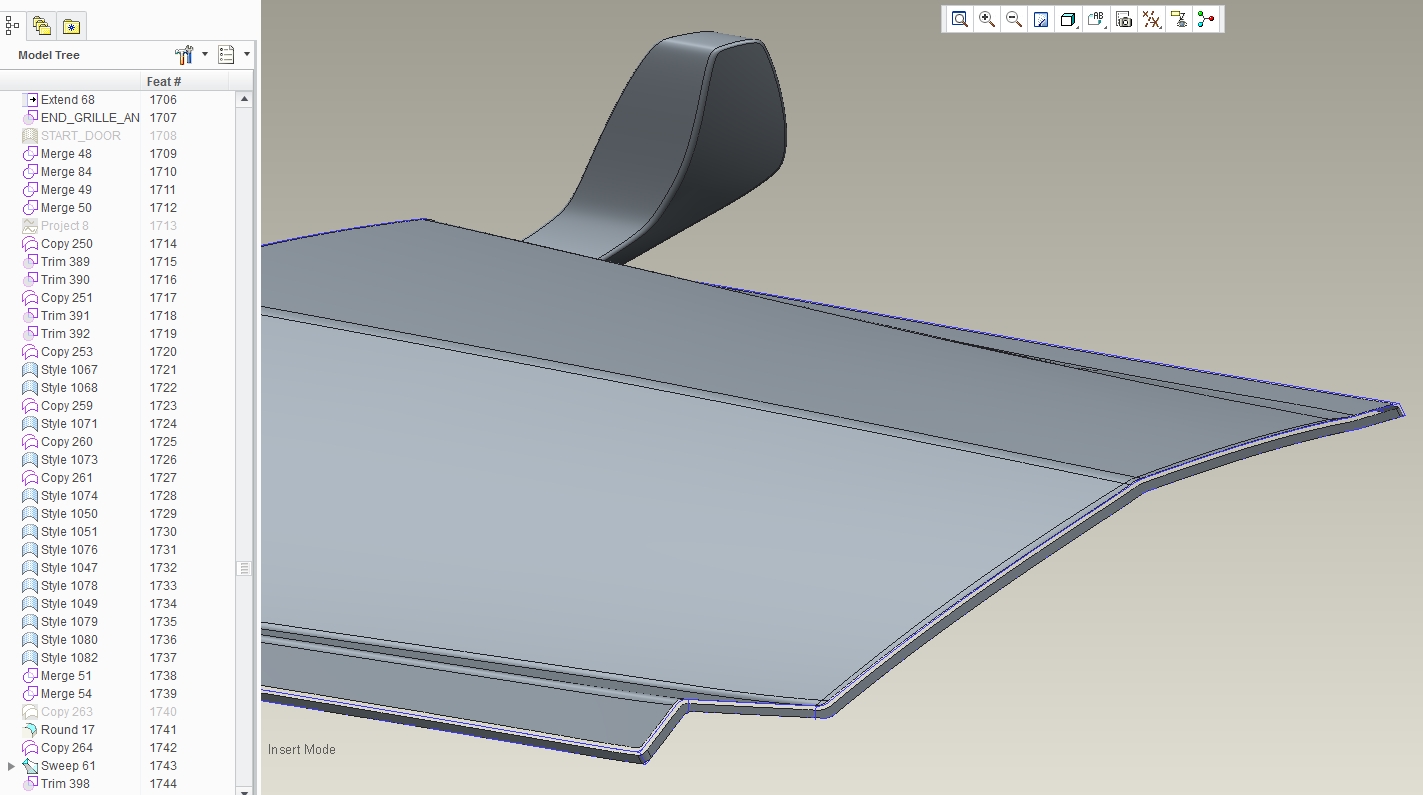Viewport: 1423px width, 795px height.
Task: Open the dropdown arrow beside the settings hammer
Action: 205,55
